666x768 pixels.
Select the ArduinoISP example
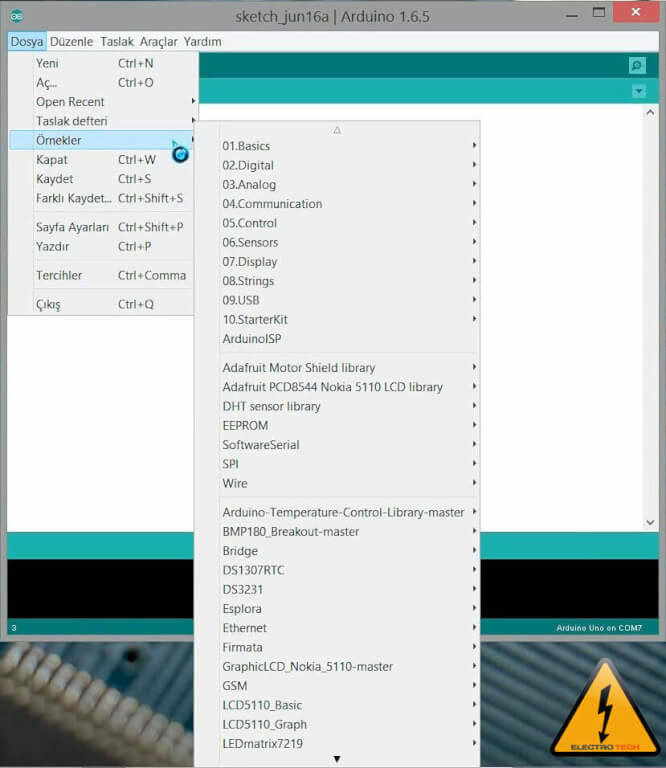(x=337, y=338)
